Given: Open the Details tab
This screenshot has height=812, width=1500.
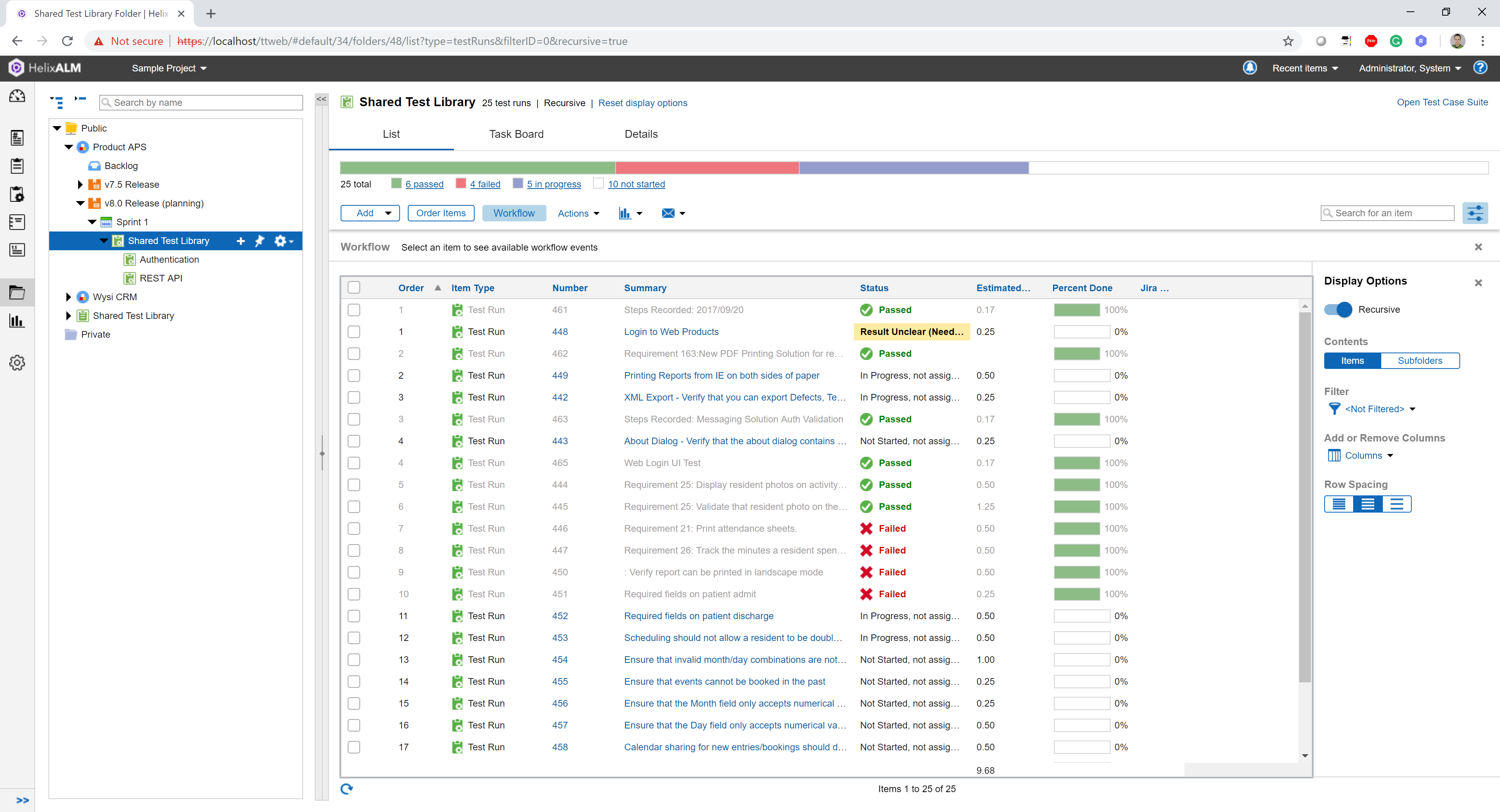Looking at the screenshot, I should tap(641, 134).
